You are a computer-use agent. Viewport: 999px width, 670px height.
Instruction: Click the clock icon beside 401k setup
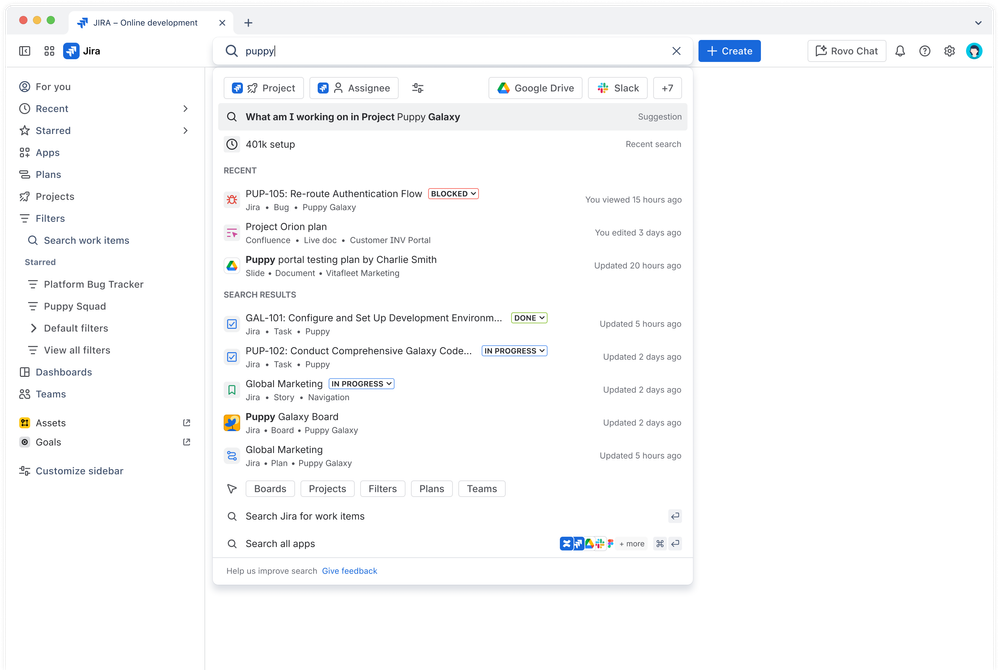point(232,145)
